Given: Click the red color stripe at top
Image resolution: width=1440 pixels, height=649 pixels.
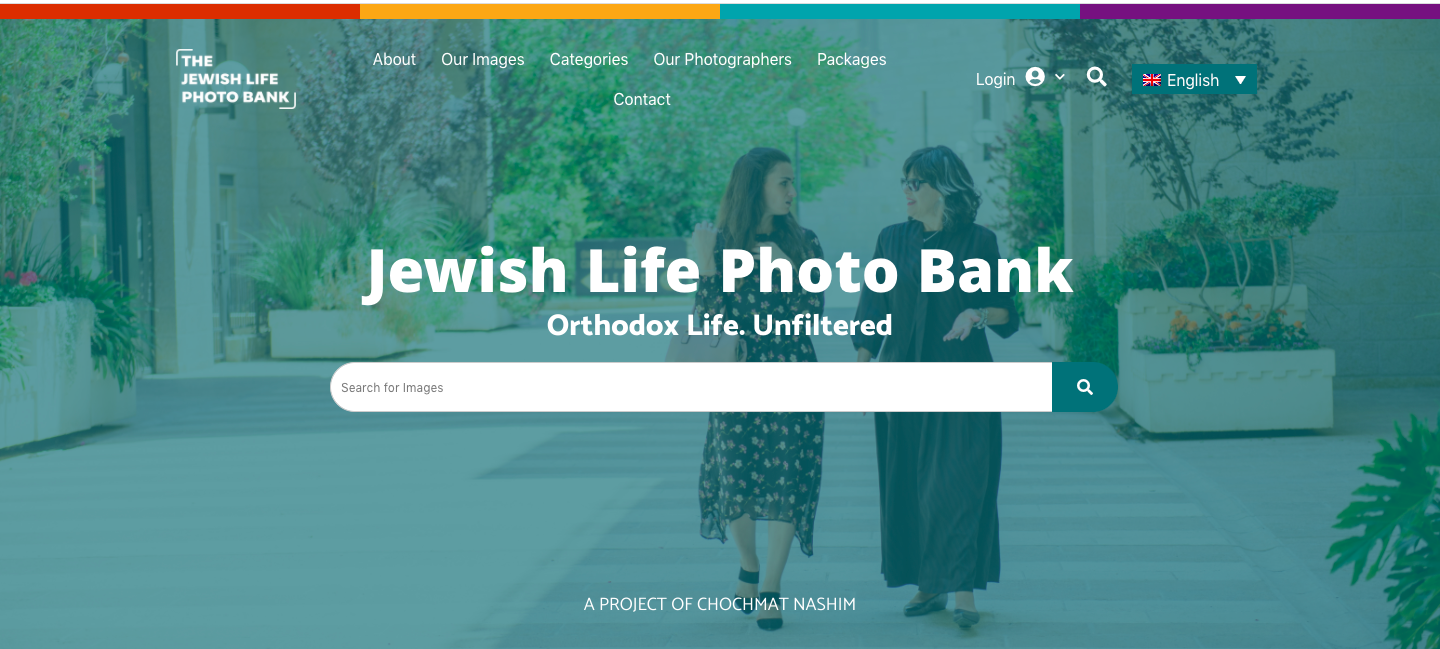Looking at the screenshot, I should pos(180,11).
